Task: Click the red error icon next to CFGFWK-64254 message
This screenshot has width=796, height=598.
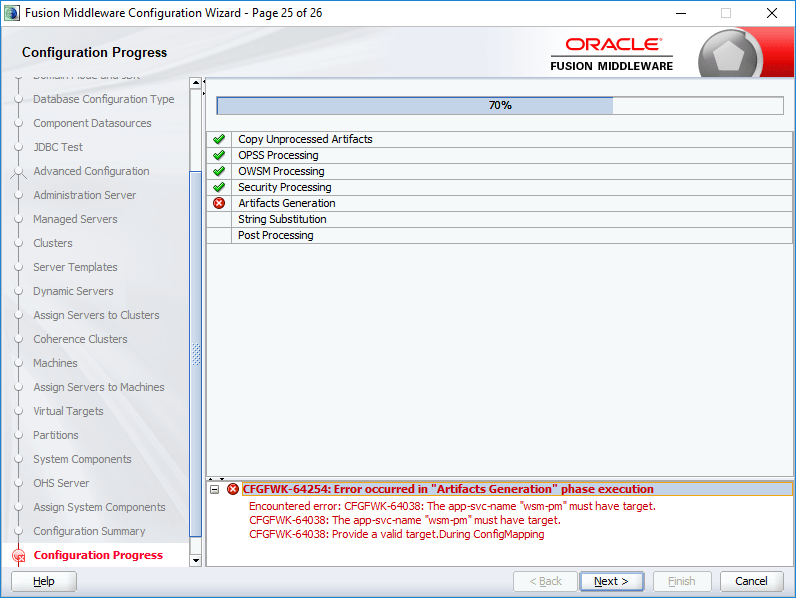Action: (x=233, y=489)
